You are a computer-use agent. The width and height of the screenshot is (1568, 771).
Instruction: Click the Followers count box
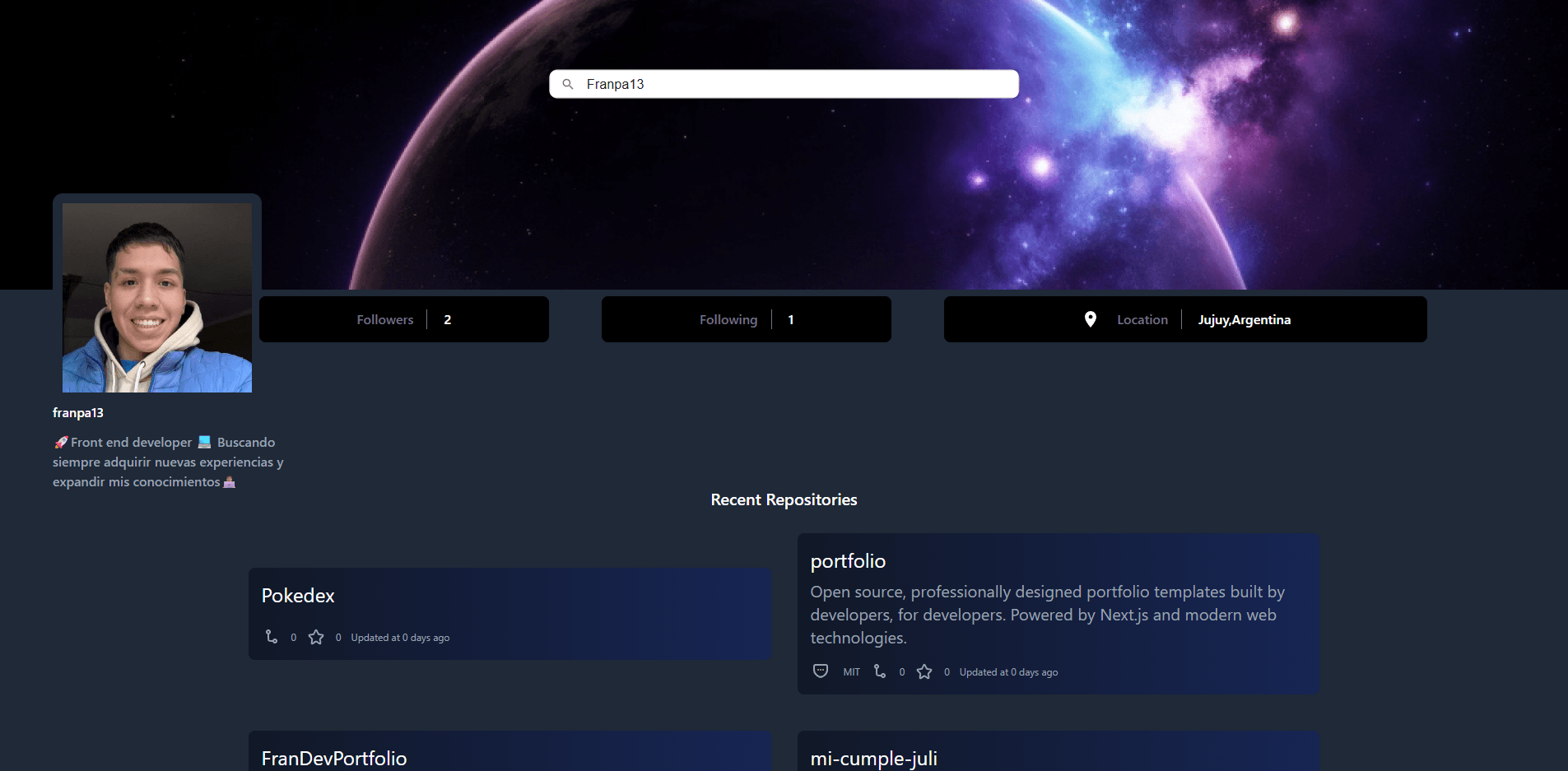click(403, 319)
